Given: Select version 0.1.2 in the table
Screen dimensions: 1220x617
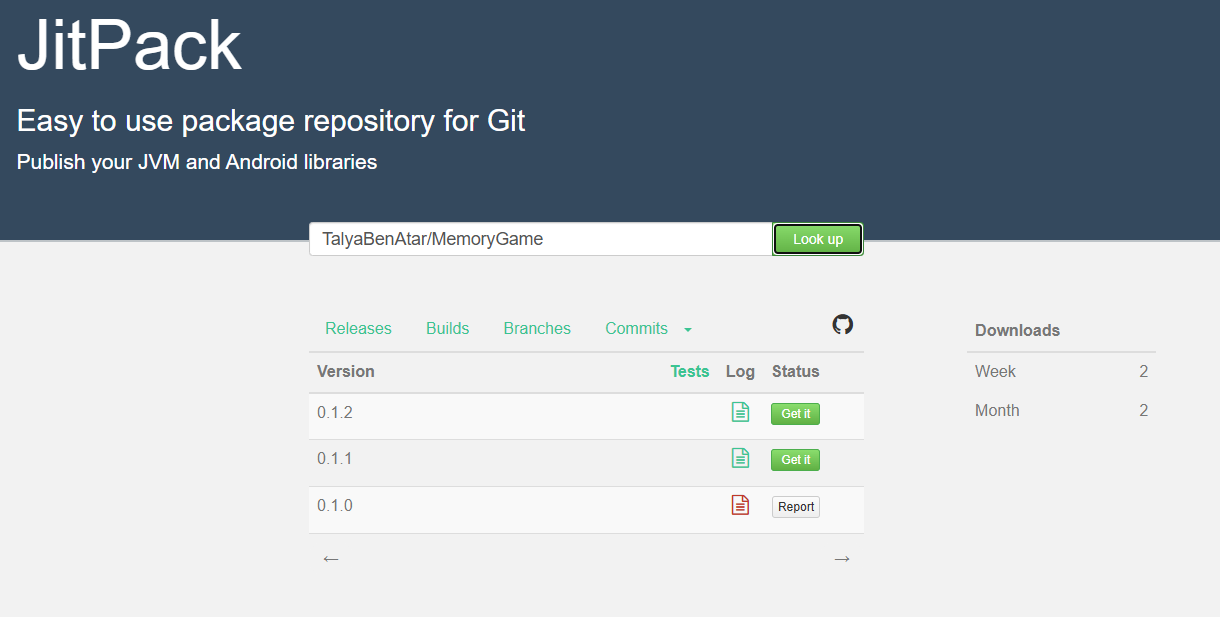Looking at the screenshot, I should click(x=335, y=411).
